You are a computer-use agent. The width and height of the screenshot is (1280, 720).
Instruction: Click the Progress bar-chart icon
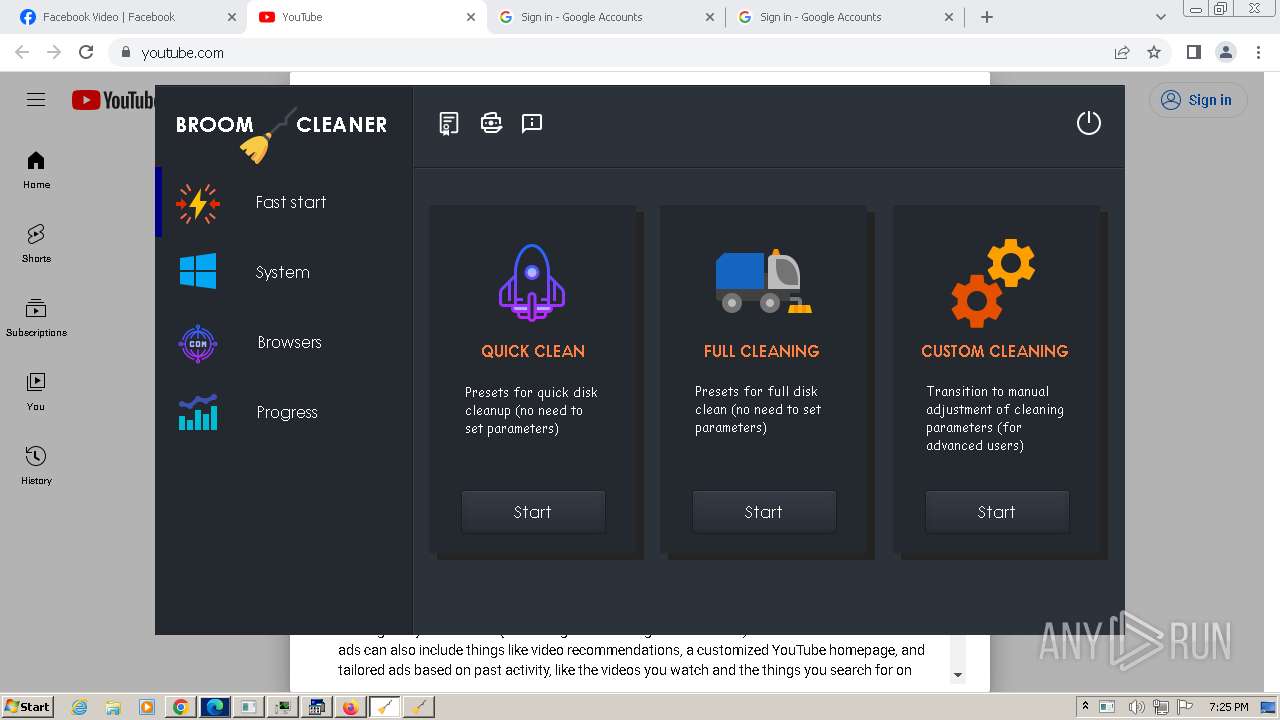[198, 412]
